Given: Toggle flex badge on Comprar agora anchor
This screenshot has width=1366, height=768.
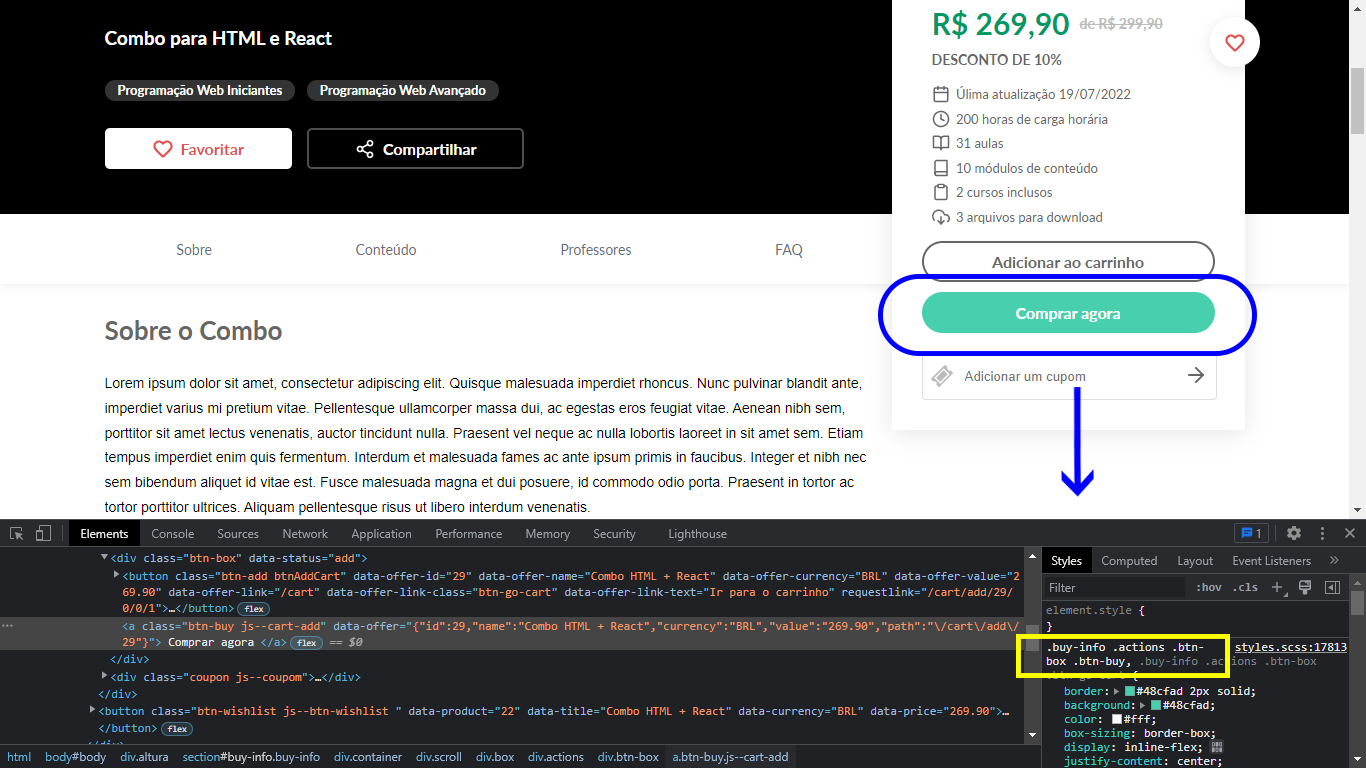Looking at the screenshot, I should (306, 643).
